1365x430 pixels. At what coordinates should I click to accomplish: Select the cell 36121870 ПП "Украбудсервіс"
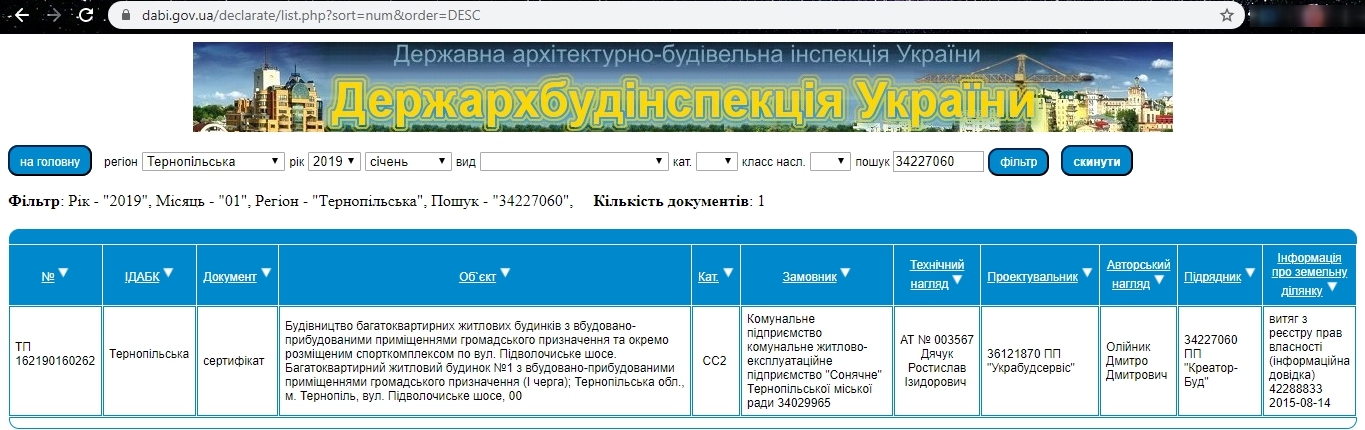point(1040,361)
